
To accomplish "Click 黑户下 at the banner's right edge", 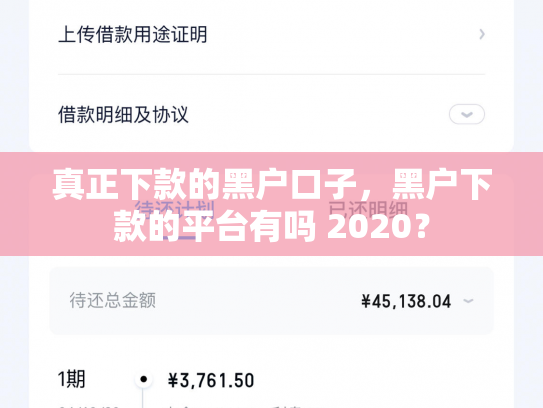I will pos(442,184).
